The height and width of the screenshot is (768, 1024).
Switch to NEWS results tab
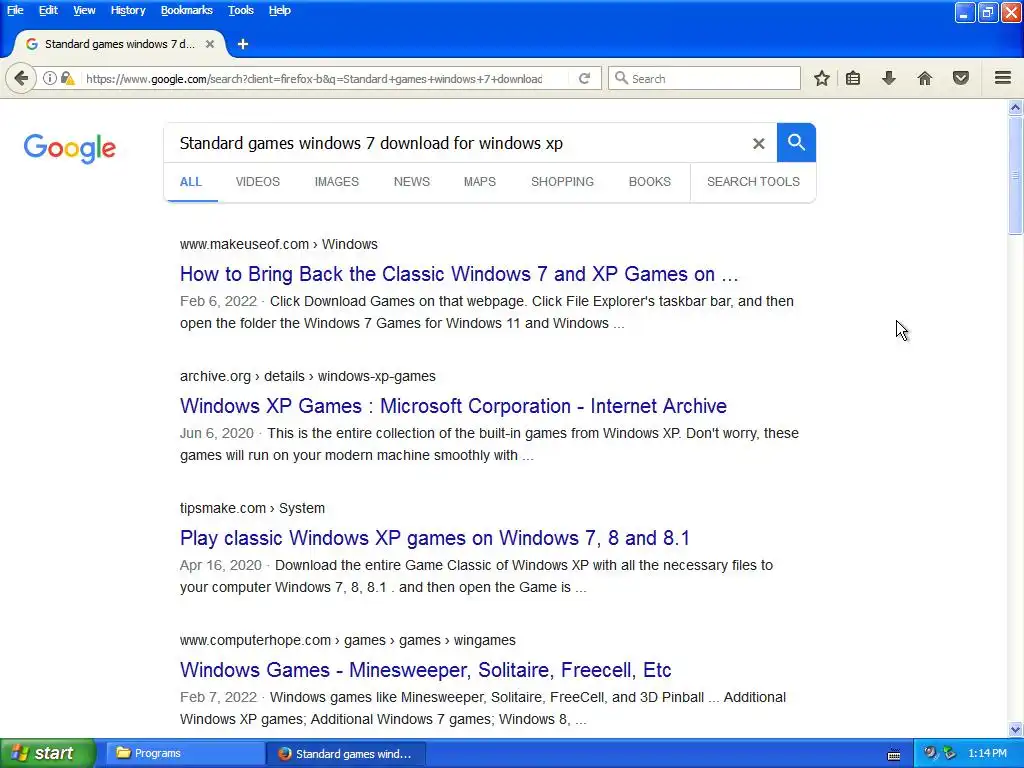pyautogui.click(x=412, y=182)
